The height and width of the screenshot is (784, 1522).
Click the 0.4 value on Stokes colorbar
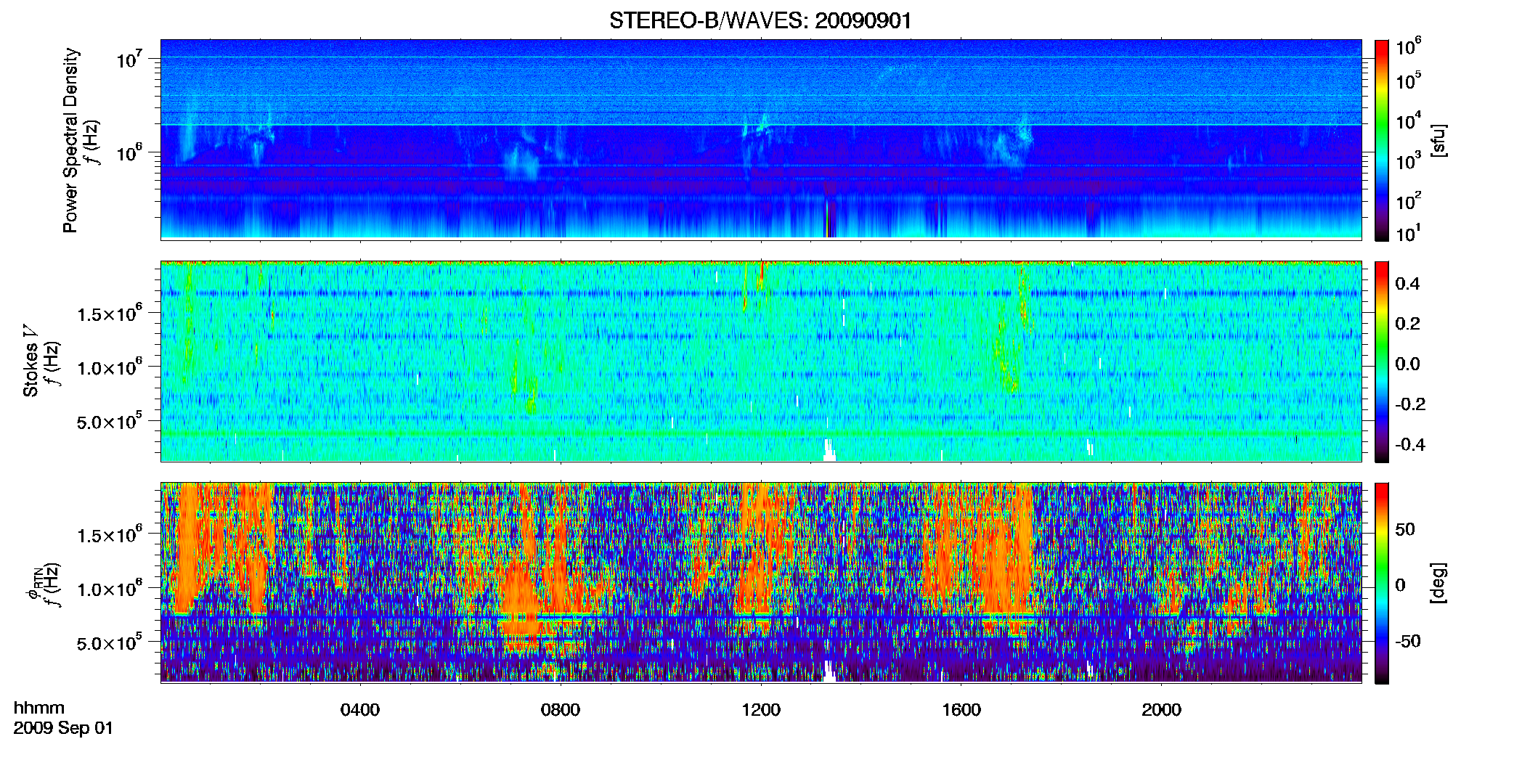point(1407,284)
